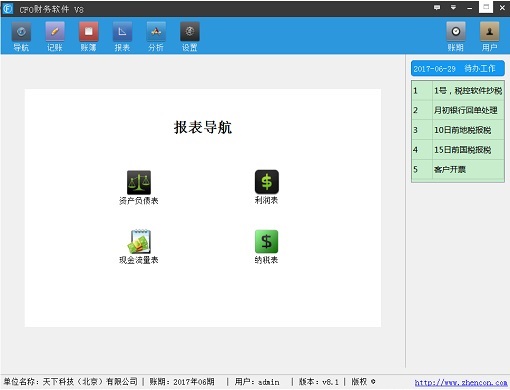Select to-do row 10日前地税报税
510x390 pixels.
(458, 130)
